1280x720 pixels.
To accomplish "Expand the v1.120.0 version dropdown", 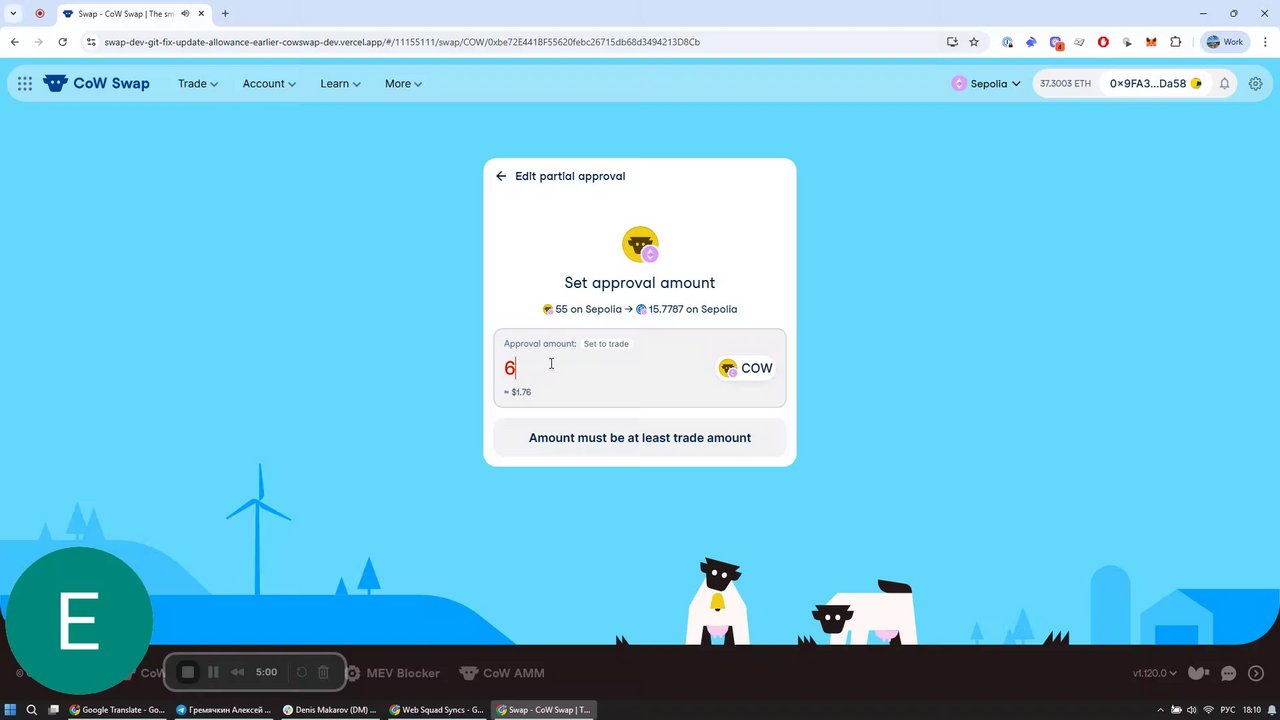I will [1155, 673].
